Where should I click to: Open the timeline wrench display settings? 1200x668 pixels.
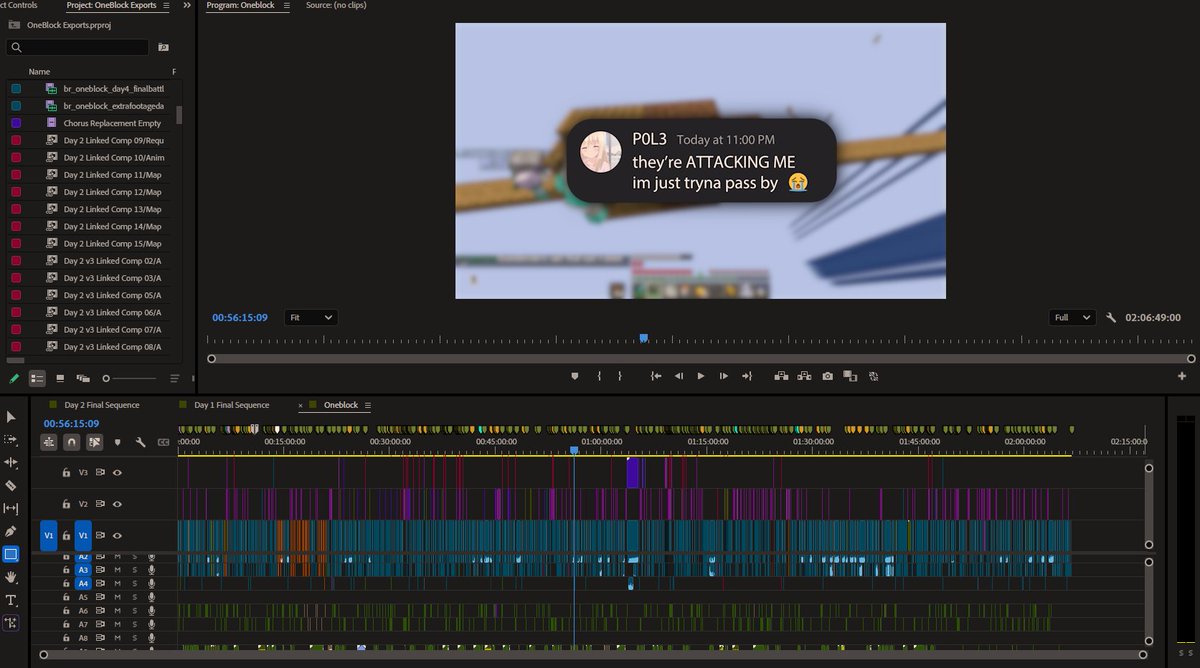(x=140, y=441)
